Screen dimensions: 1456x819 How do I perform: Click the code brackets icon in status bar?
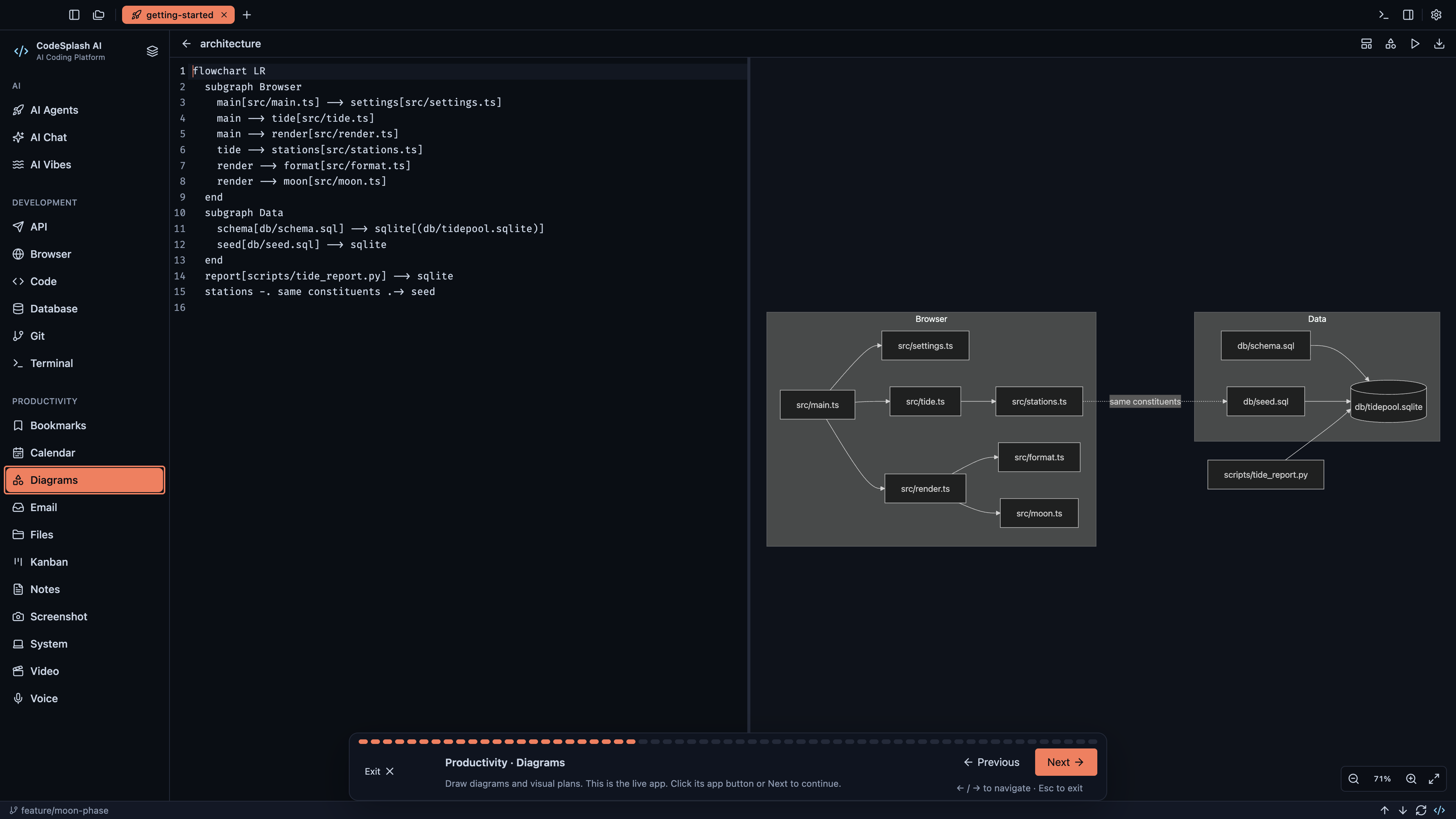click(x=1439, y=810)
